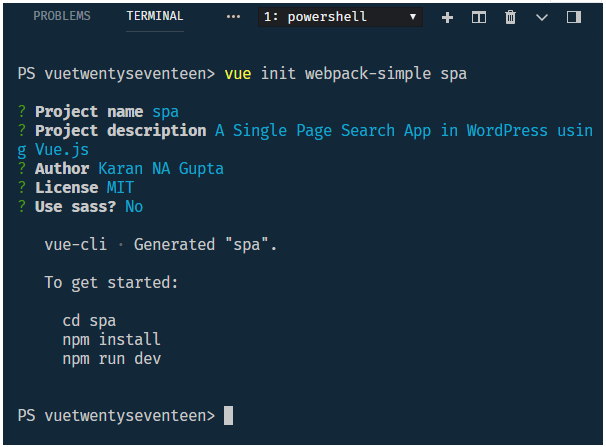Click the License value 'MIT'
The width and height of the screenshot is (606, 447).
pos(120,187)
